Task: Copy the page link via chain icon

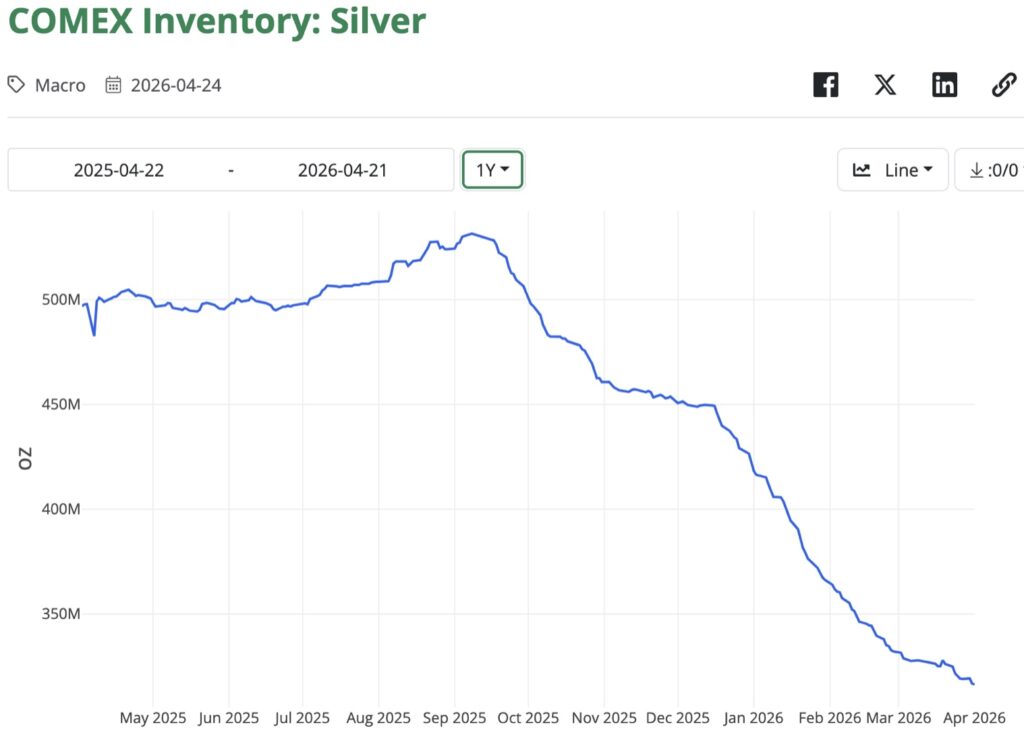Action: pyautogui.click(x=1003, y=85)
